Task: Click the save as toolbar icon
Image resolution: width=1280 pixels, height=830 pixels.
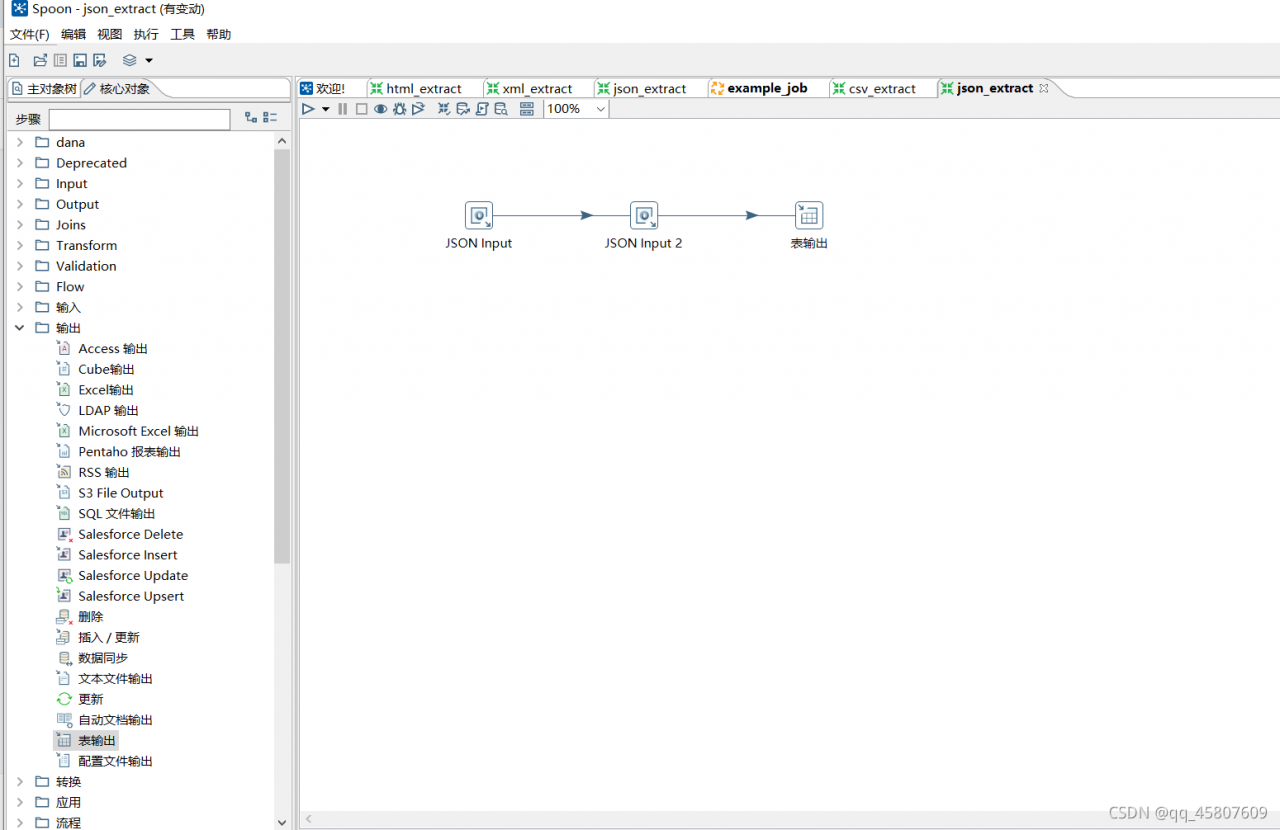Action: (x=99, y=61)
